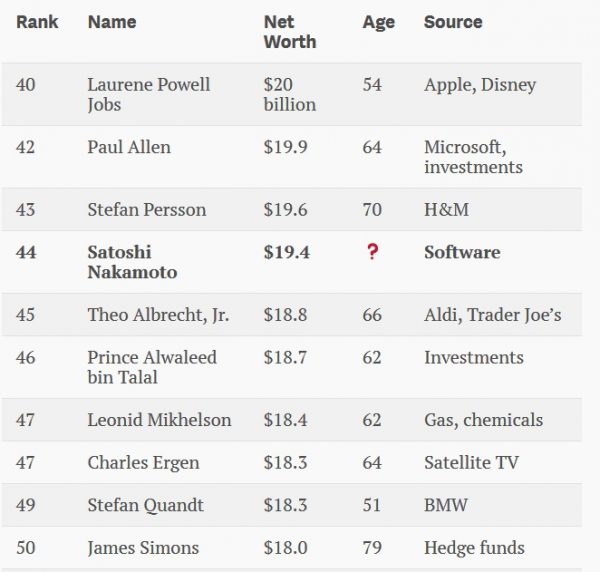The height and width of the screenshot is (572, 600).
Task: Click the Rank column header
Action: pos(37,22)
